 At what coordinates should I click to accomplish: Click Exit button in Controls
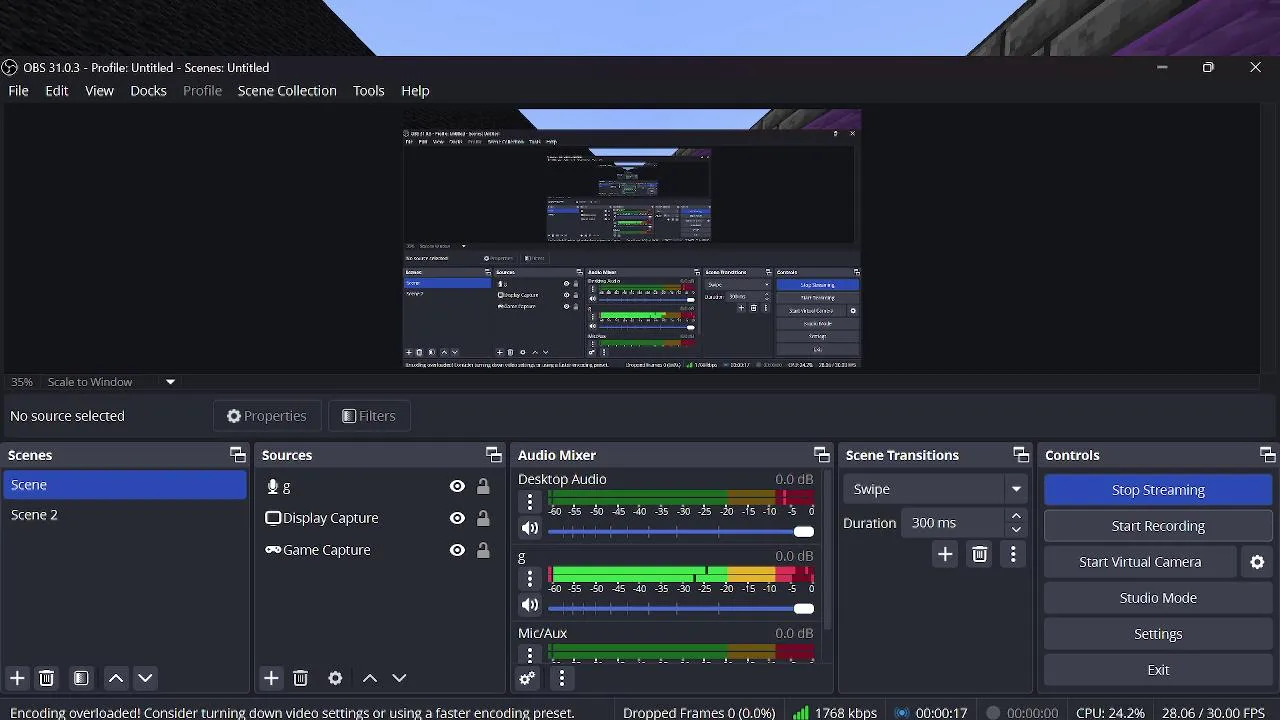pyautogui.click(x=1158, y=670)
